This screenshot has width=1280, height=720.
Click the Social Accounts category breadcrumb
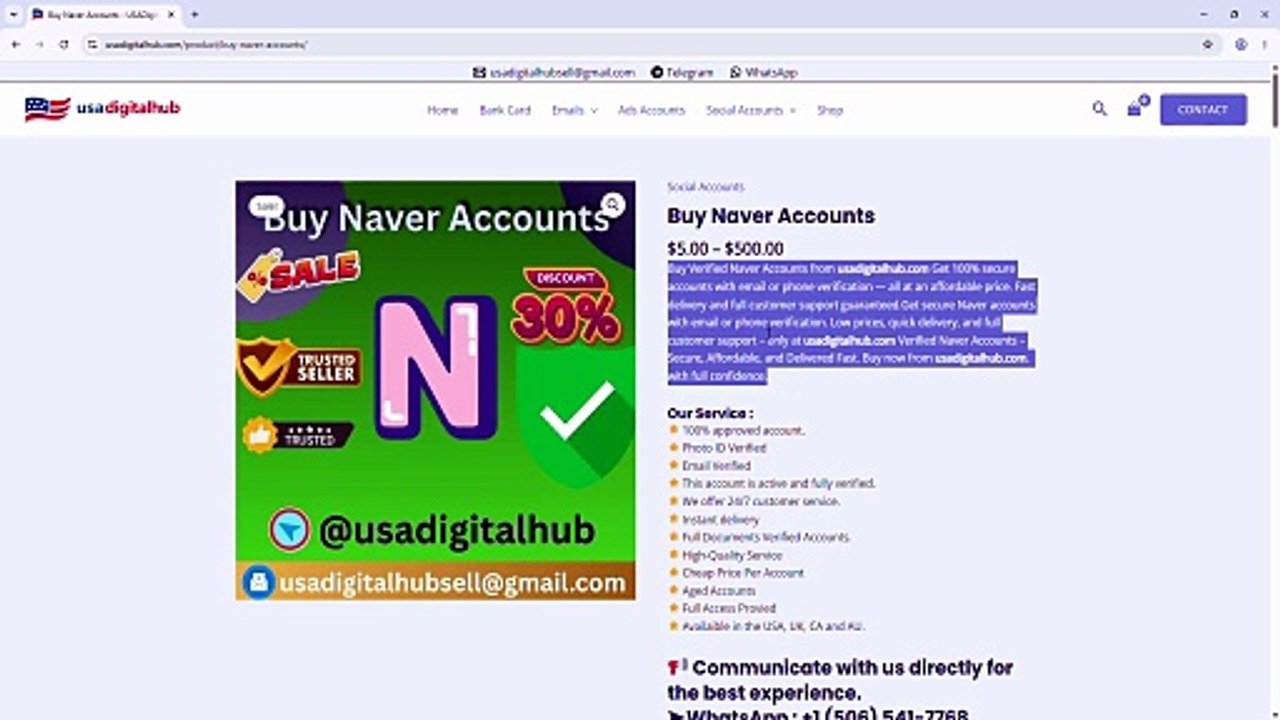pyautogui.click(x=706, y=187)
